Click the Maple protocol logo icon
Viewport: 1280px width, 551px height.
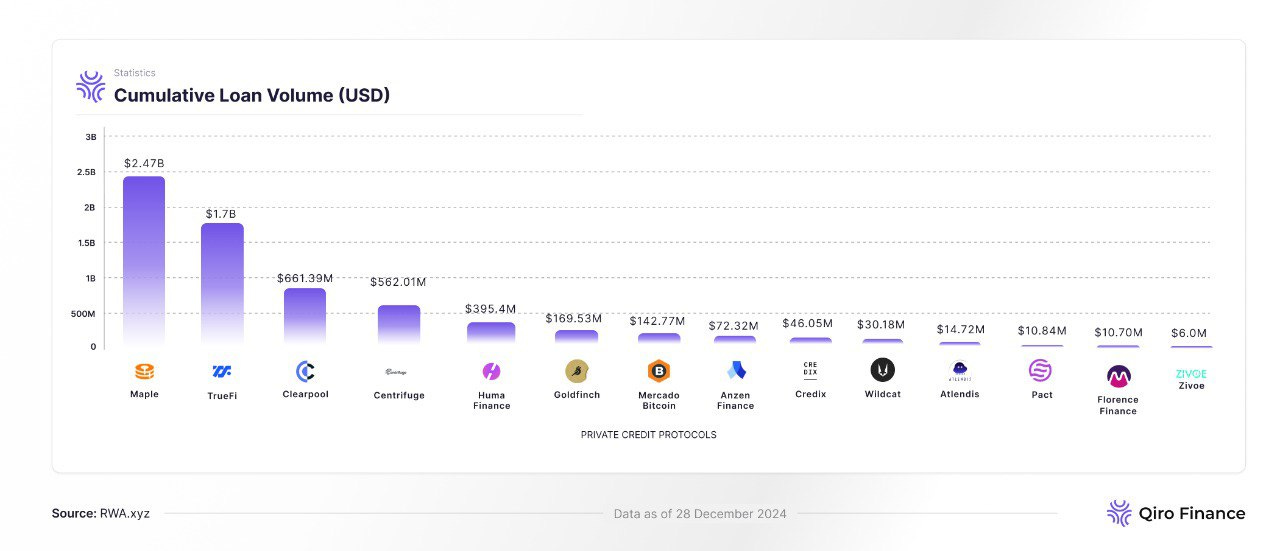click(144, 372)
